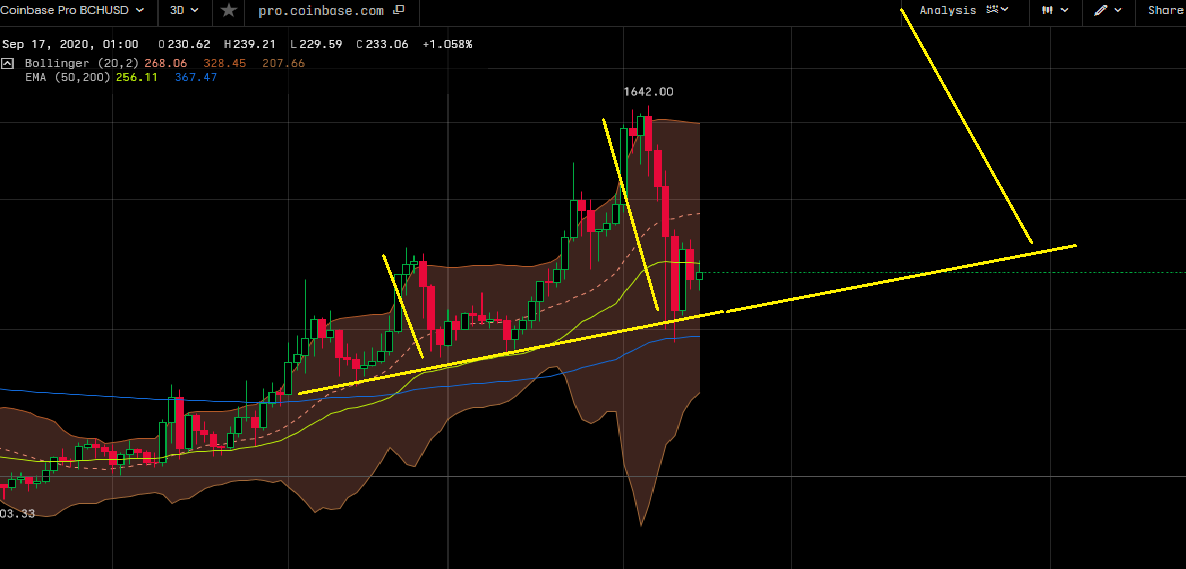
Task: Open the pencil drawing tools dropdown
Action: tap(1108, 11)
